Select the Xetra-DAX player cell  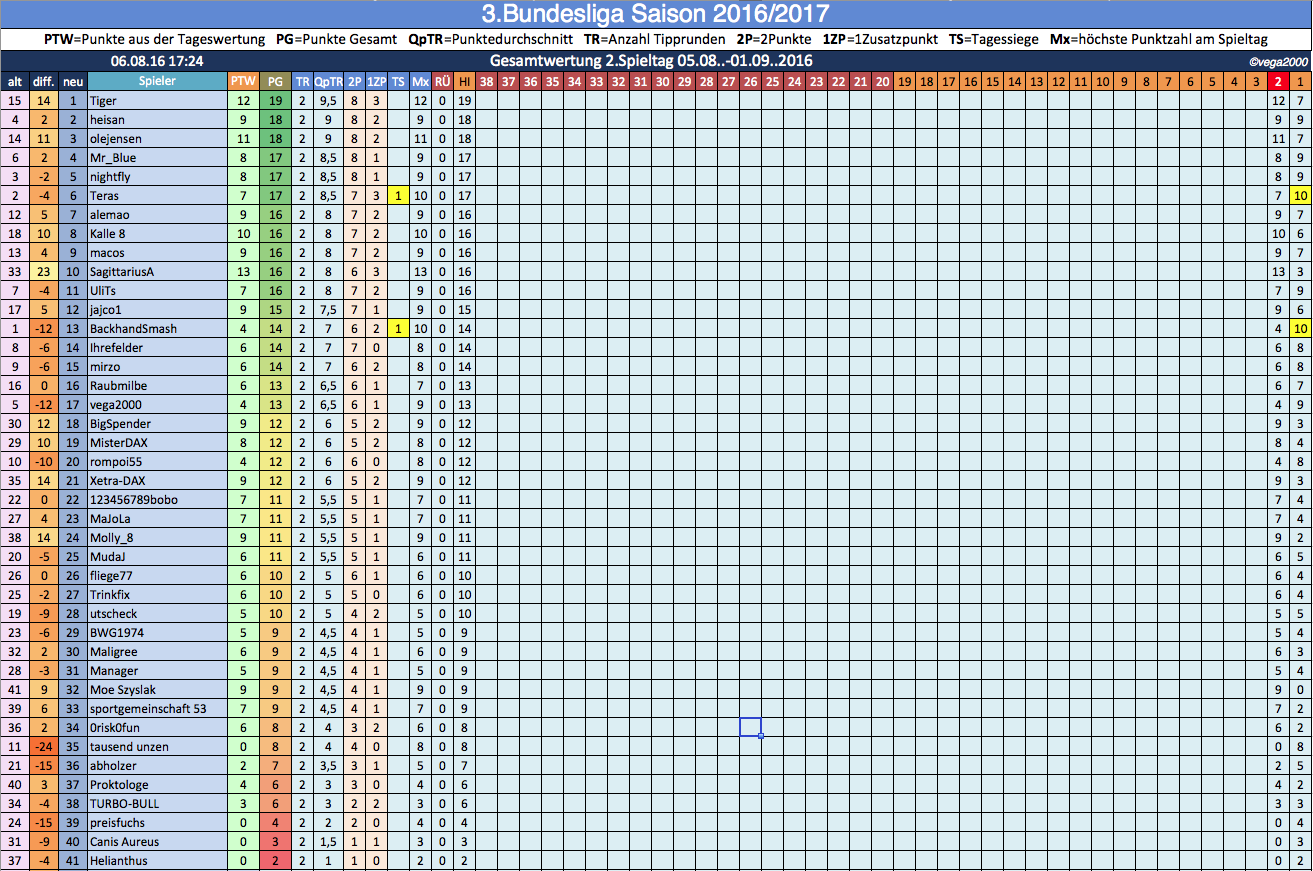tap(157, 480)
